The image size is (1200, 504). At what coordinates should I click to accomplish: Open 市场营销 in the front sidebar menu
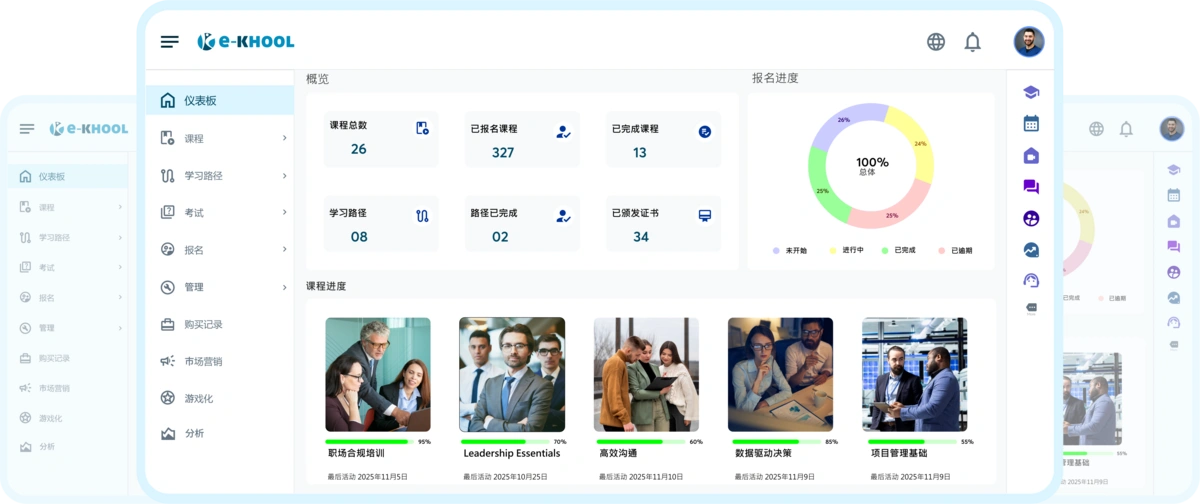(203, 361)
